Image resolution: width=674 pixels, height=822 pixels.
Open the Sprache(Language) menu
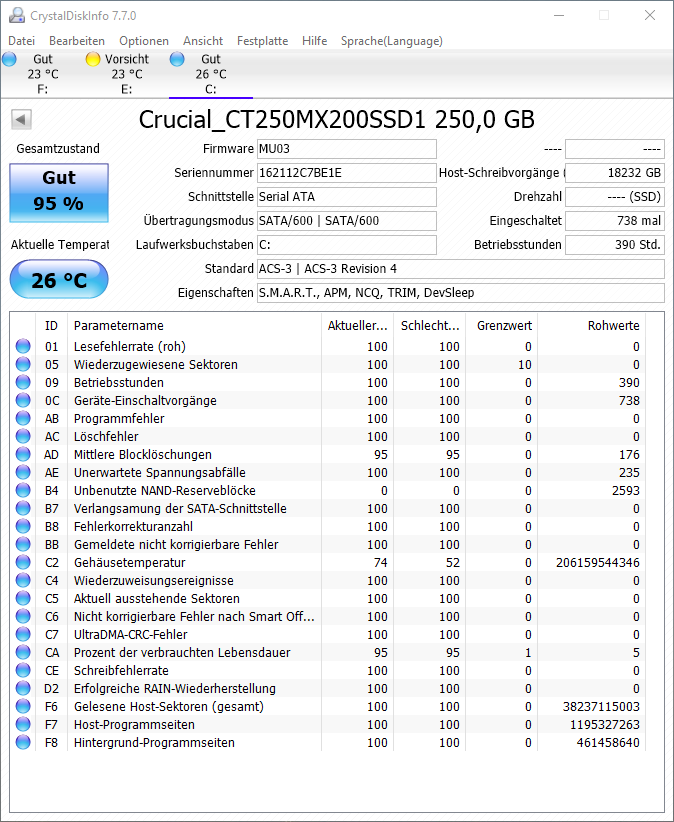tap(392, 41)
